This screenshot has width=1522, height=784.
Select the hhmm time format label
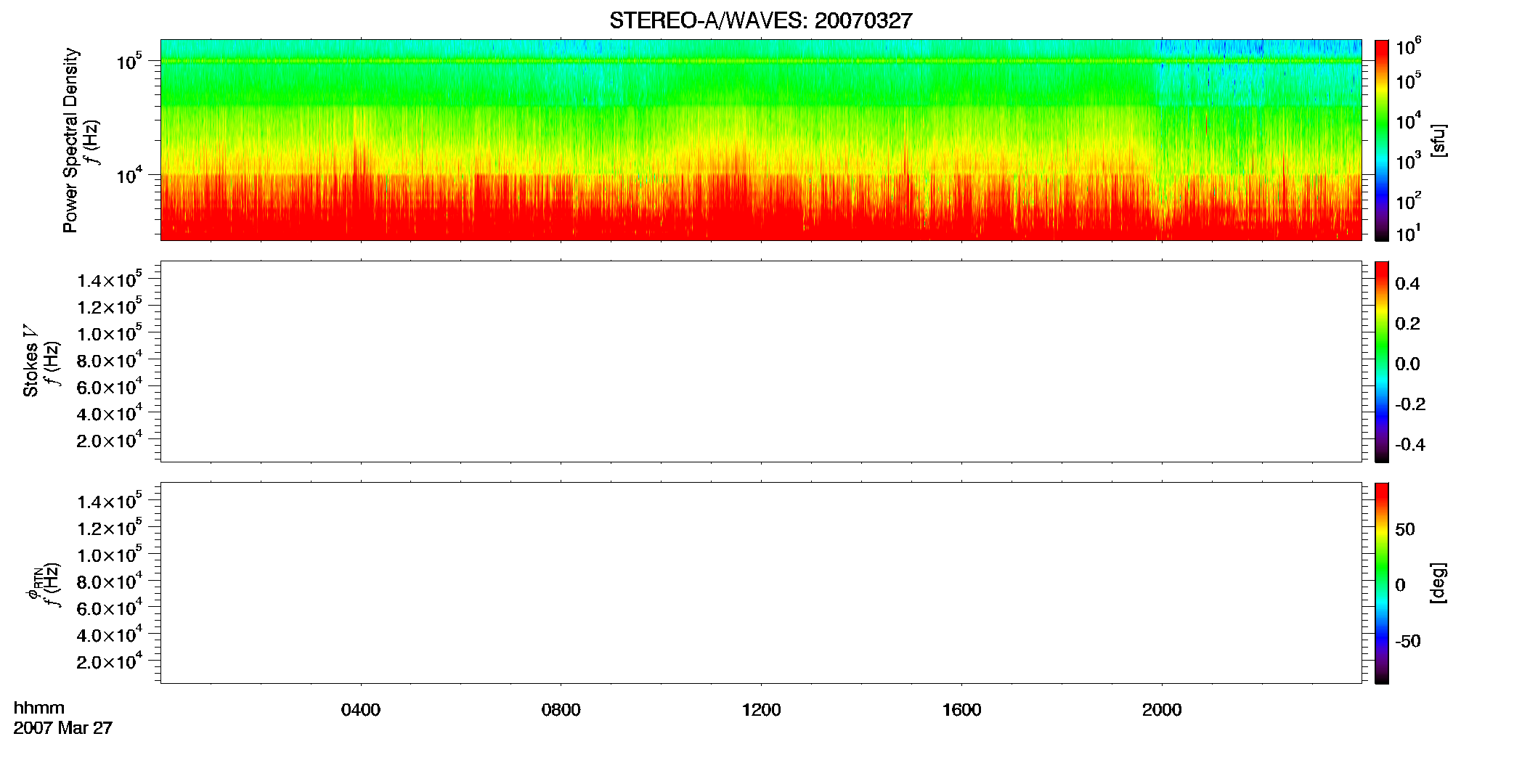[x=39, y=708]
